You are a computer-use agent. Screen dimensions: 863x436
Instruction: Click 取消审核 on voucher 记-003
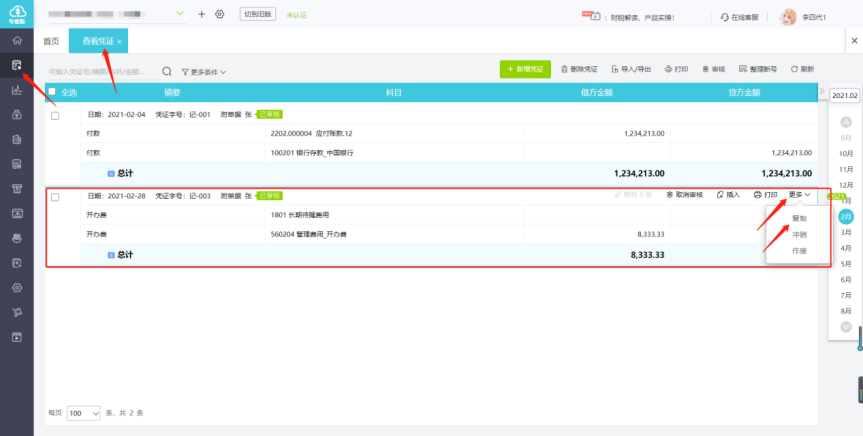click(x=685, y=195)
